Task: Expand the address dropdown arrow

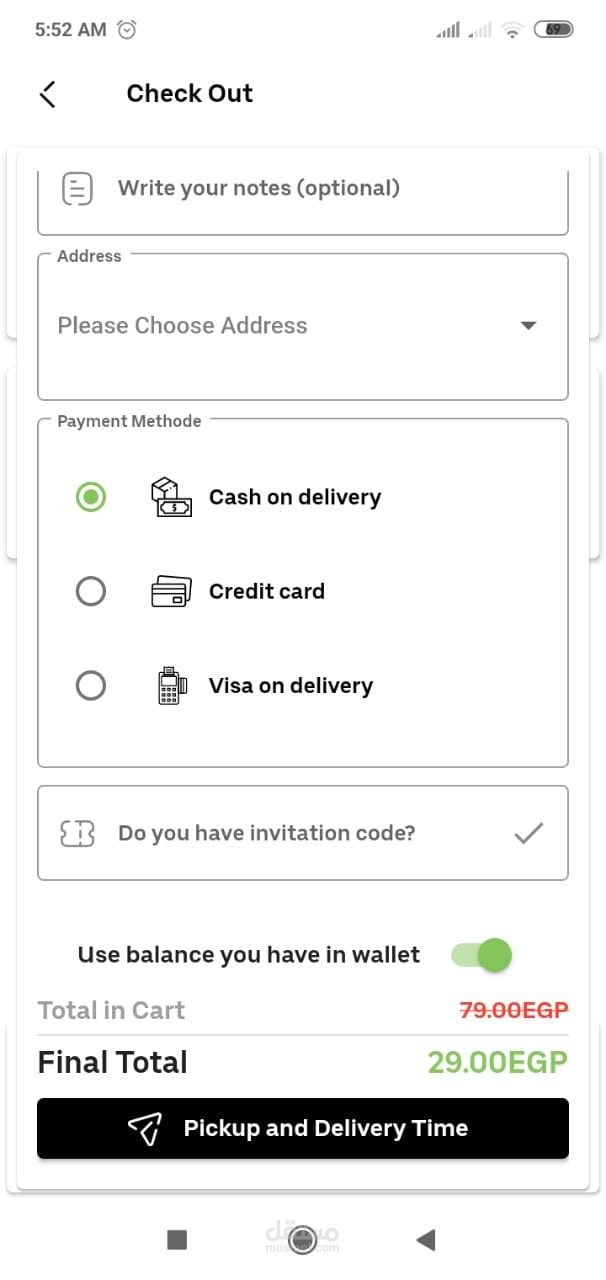Action: point(529,326)
